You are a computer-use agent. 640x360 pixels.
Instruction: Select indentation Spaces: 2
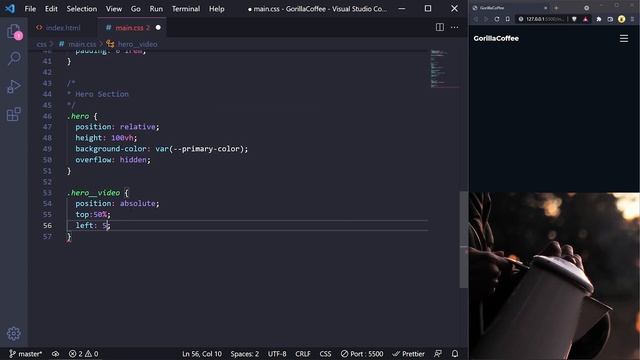point(244,354)
